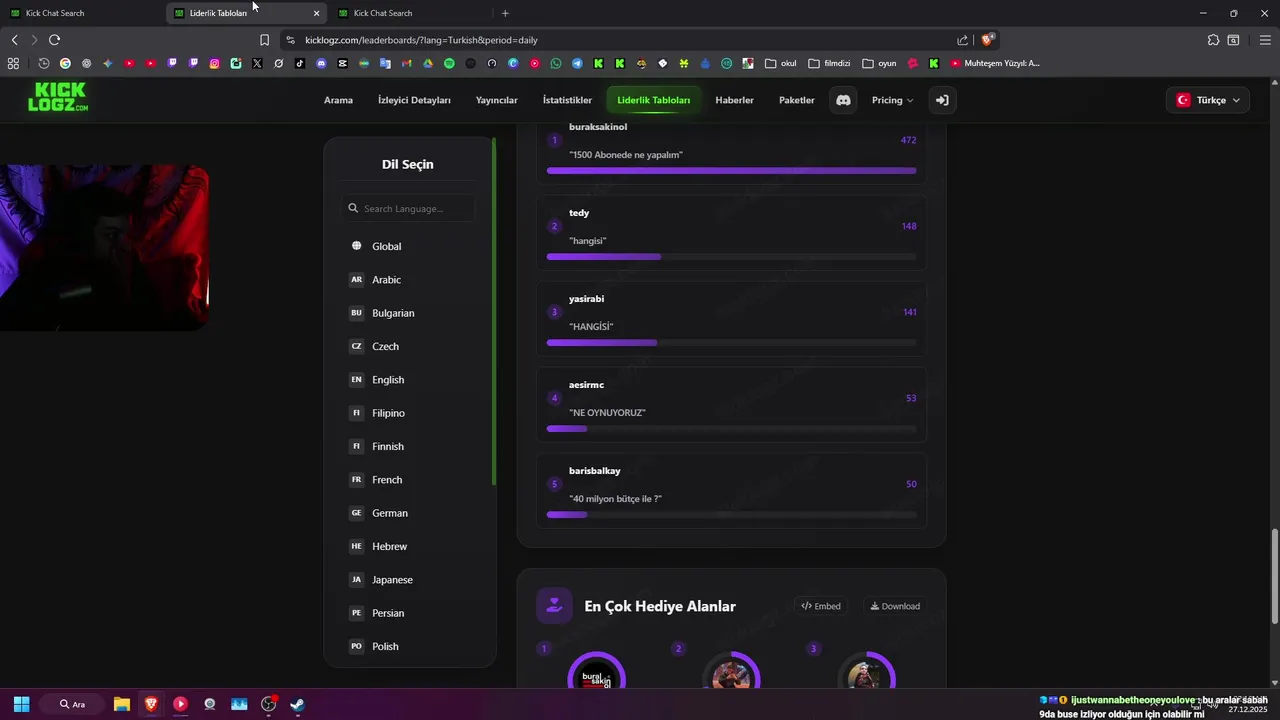
Task: Open the Türkçe language dropdown
Action: [x=1207, y=100]
